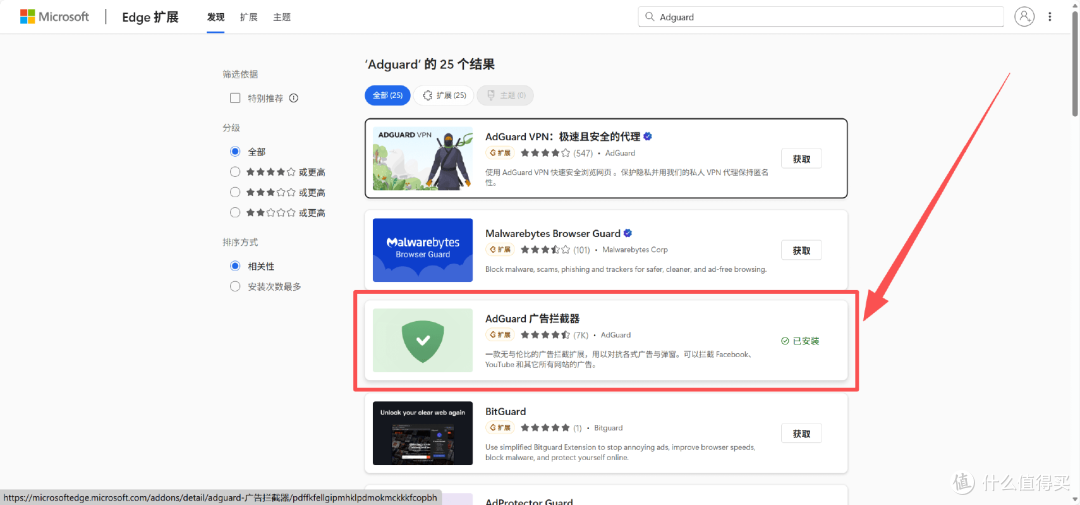1080x505 pixels.
Task: Select four stars 或更高 rating filter
Action: pyautogui.click(x=235, y=172)
